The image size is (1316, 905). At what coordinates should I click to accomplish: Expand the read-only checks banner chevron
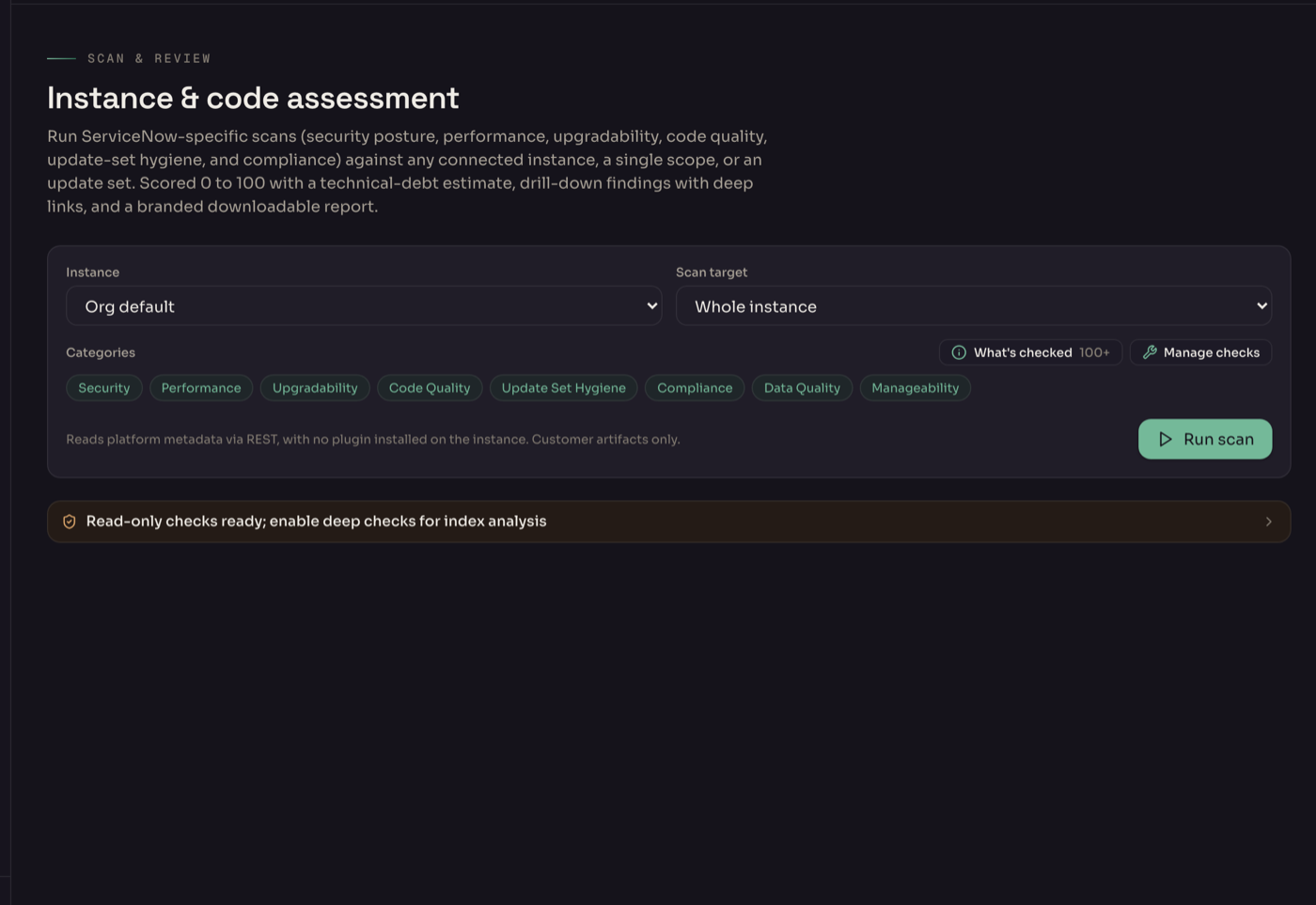click(1268, 522)
